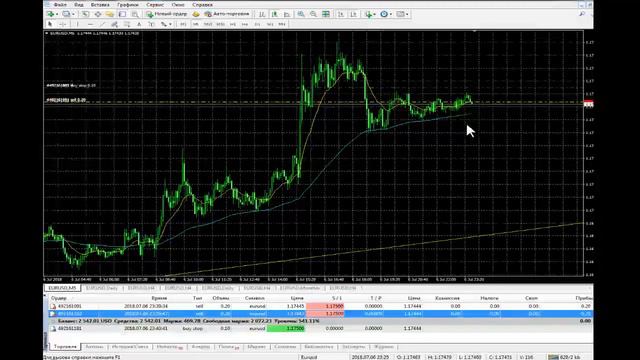
Task: Expand the templates dropdown arrow
Action: (407, 14)
